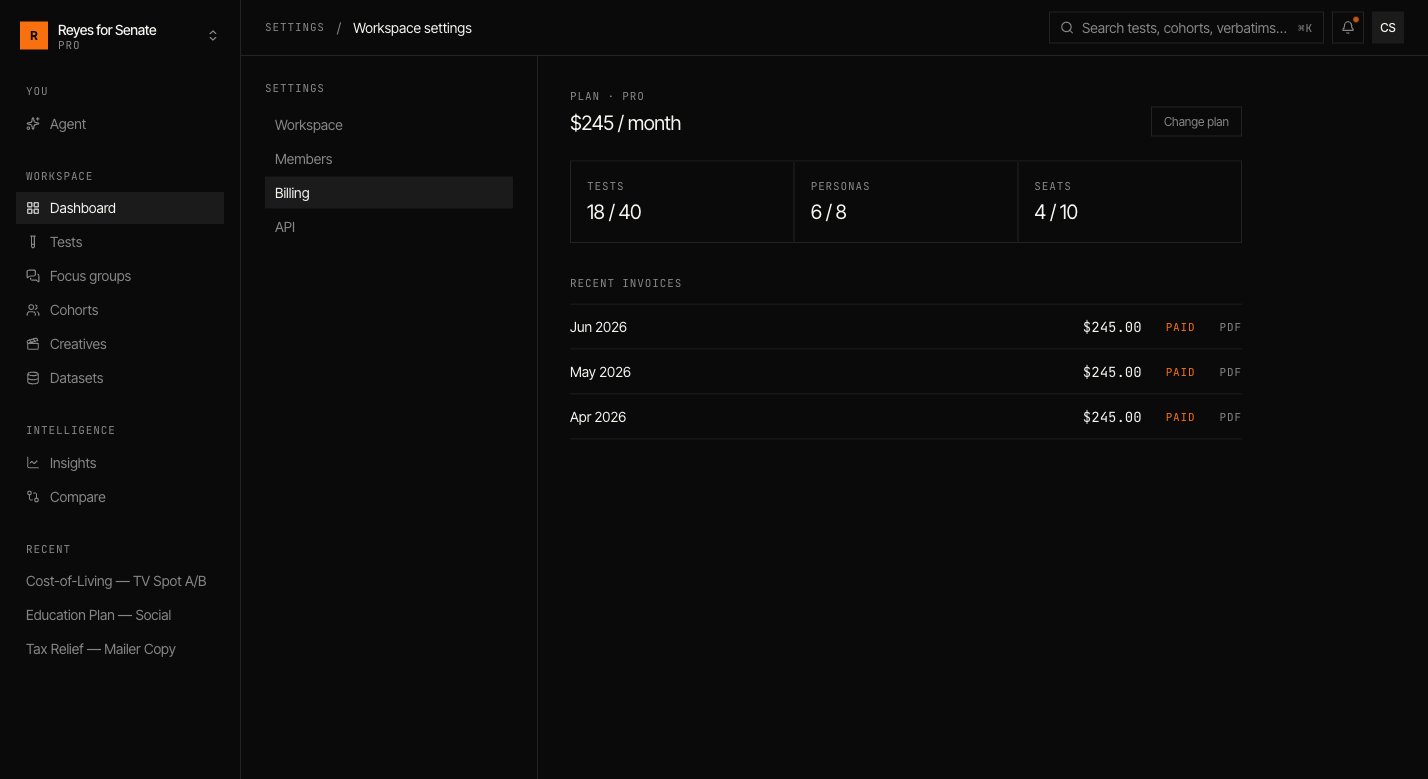Open recent Cost-of-Living — TV Spot A/B

pos(116,581)
